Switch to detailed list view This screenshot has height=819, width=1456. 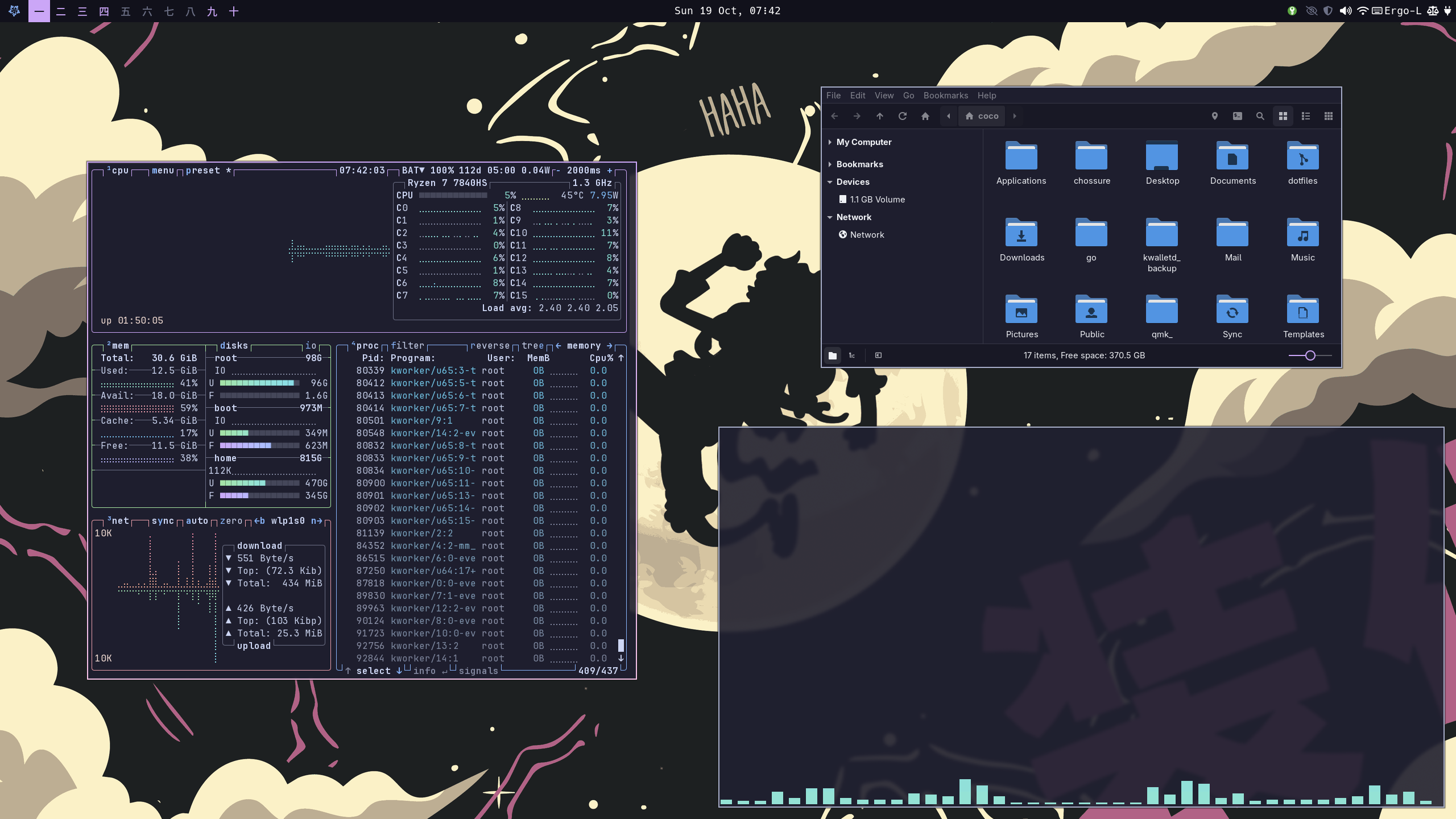[x=1305, y=115]
